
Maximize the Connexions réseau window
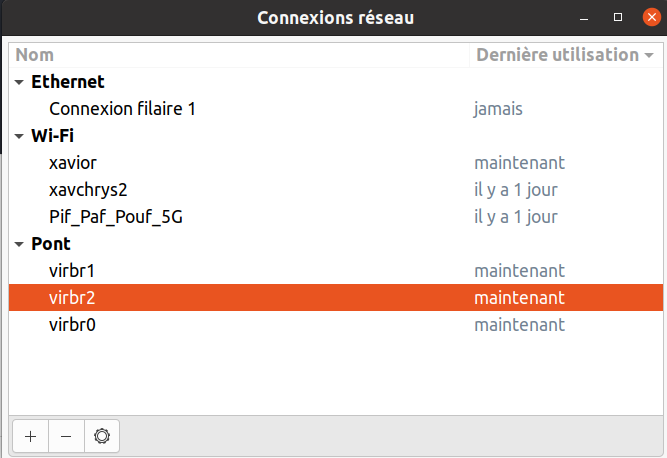coord(618,17)
